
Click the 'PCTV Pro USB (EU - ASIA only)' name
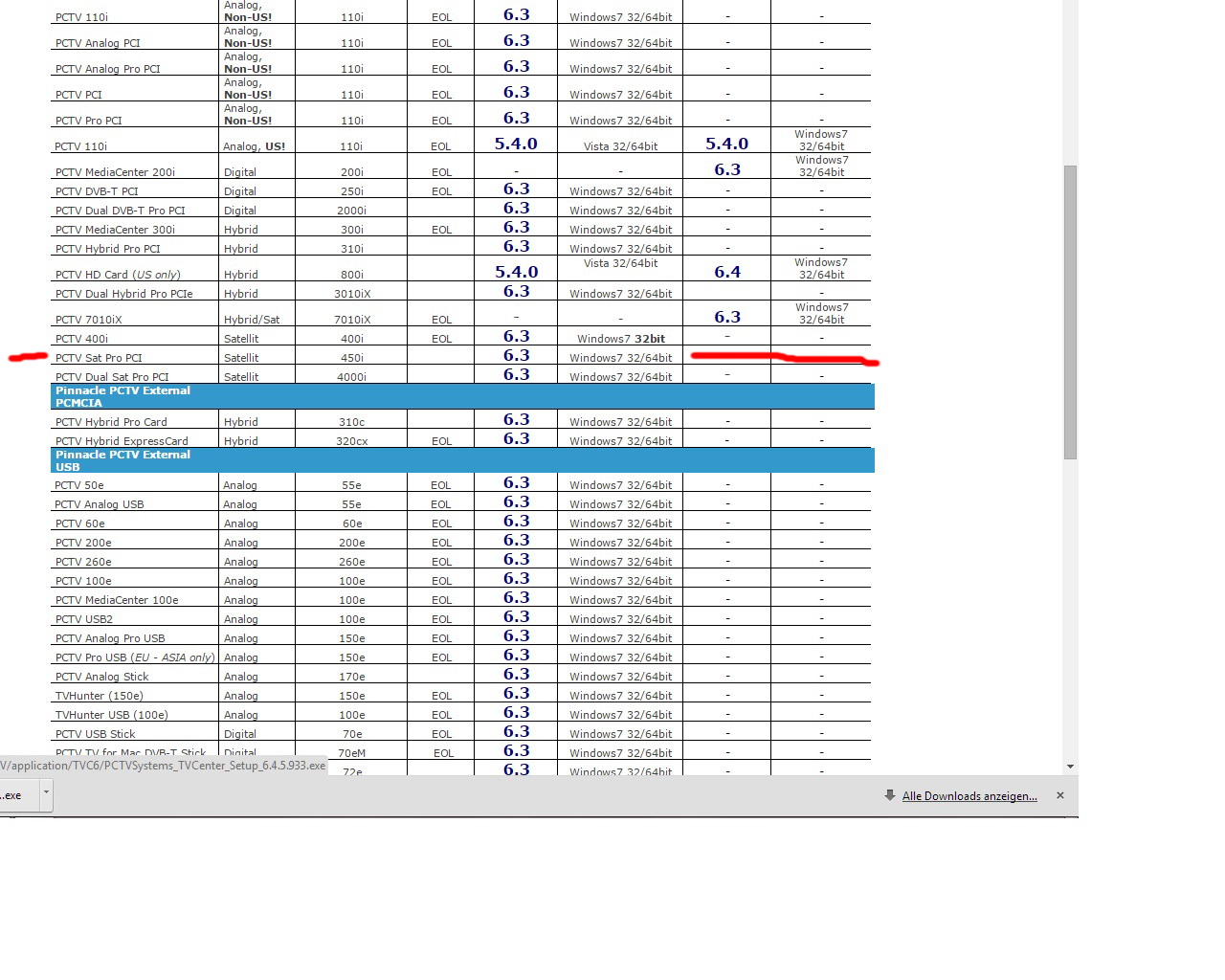click(135, 657)
